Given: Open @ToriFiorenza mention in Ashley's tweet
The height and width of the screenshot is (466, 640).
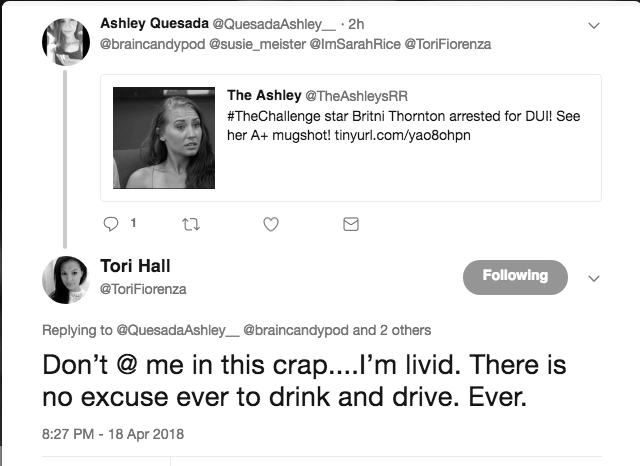Looking at the screenshot, I should tap(448, 44).
